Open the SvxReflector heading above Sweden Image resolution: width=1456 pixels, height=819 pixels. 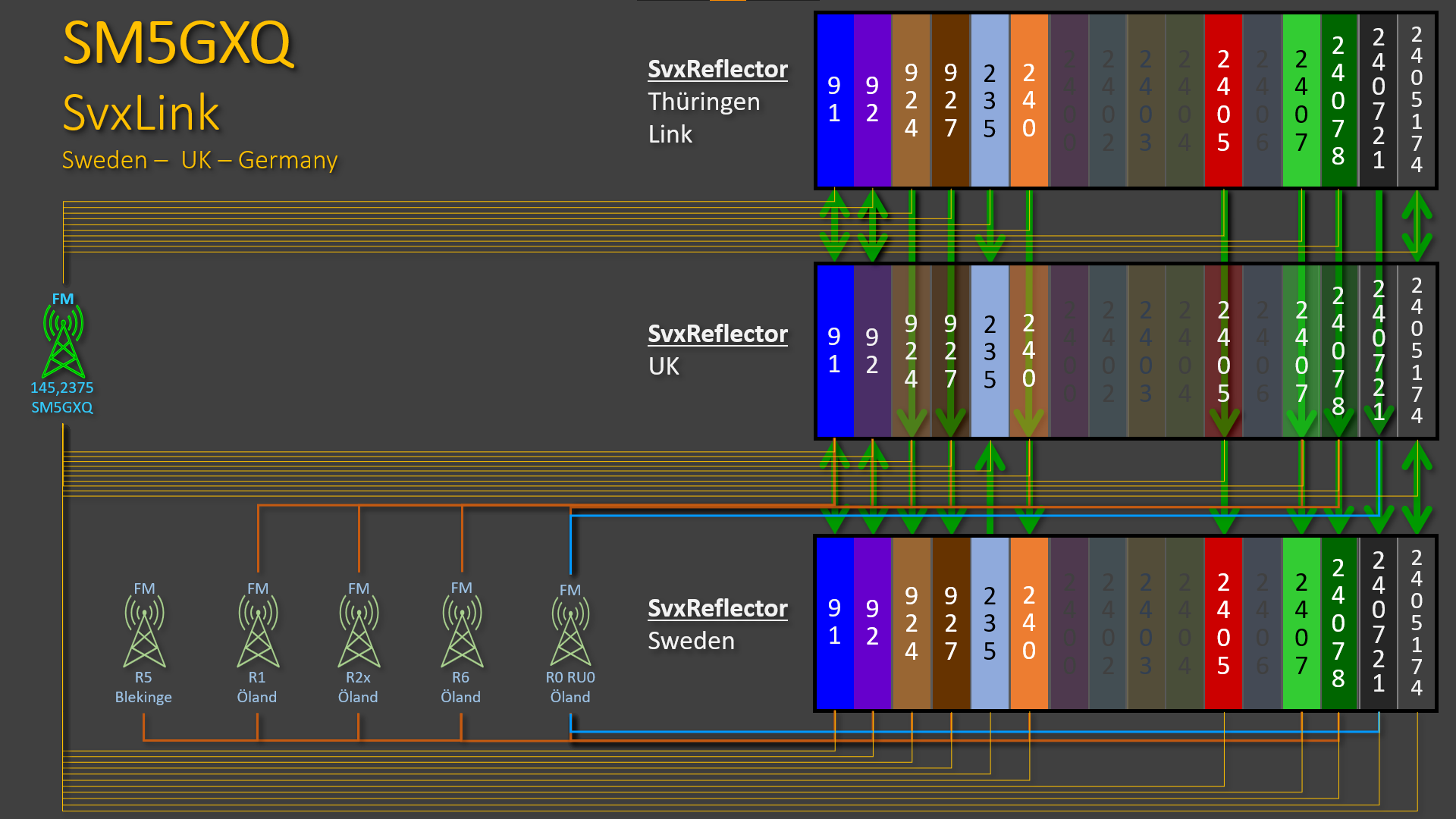point(717,608)
